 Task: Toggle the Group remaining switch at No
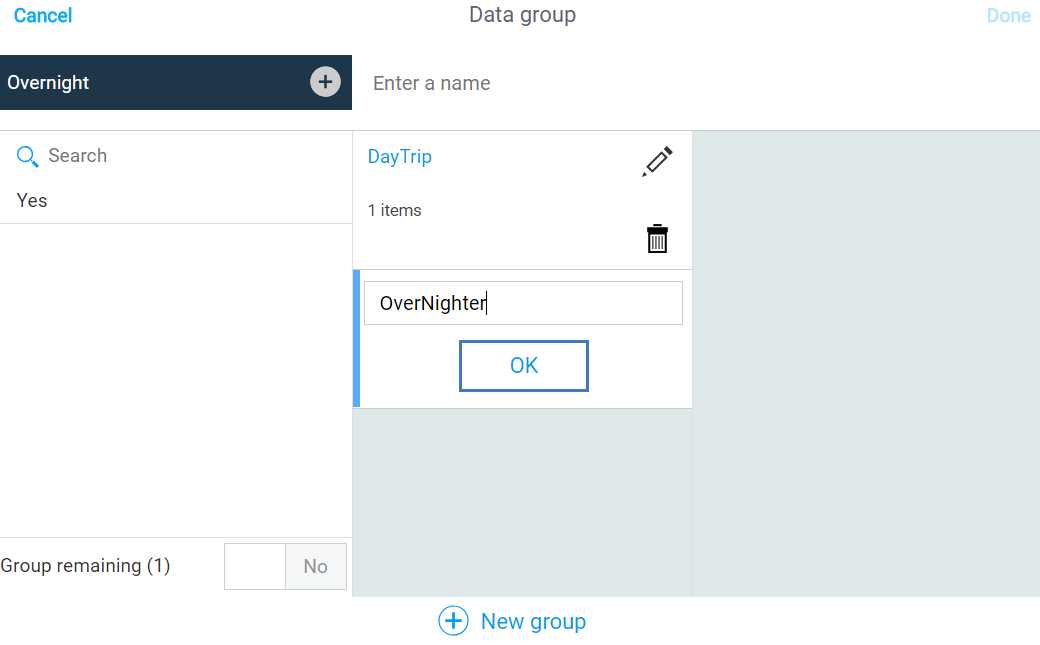pyautogui.click(x=316, y=566)
